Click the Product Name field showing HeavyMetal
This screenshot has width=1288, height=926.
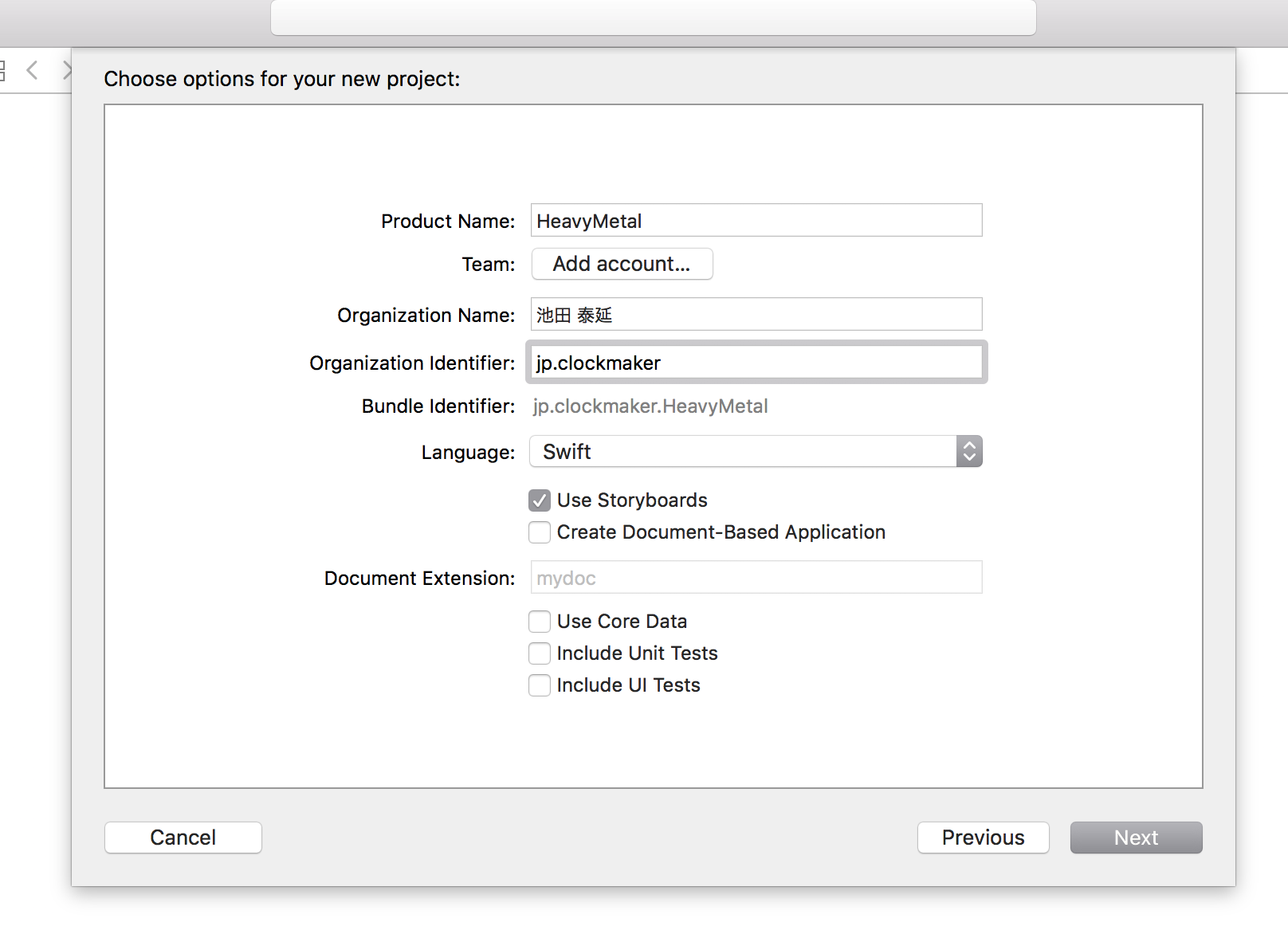(756, 220)
